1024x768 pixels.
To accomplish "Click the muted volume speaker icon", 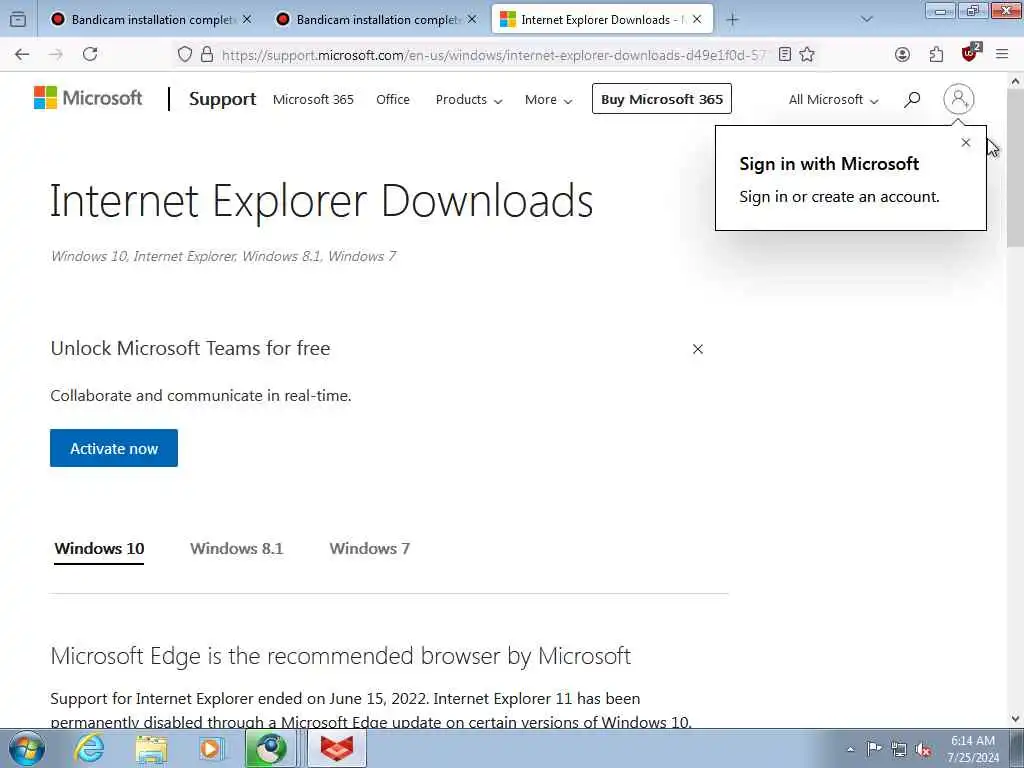I will 923,749.
